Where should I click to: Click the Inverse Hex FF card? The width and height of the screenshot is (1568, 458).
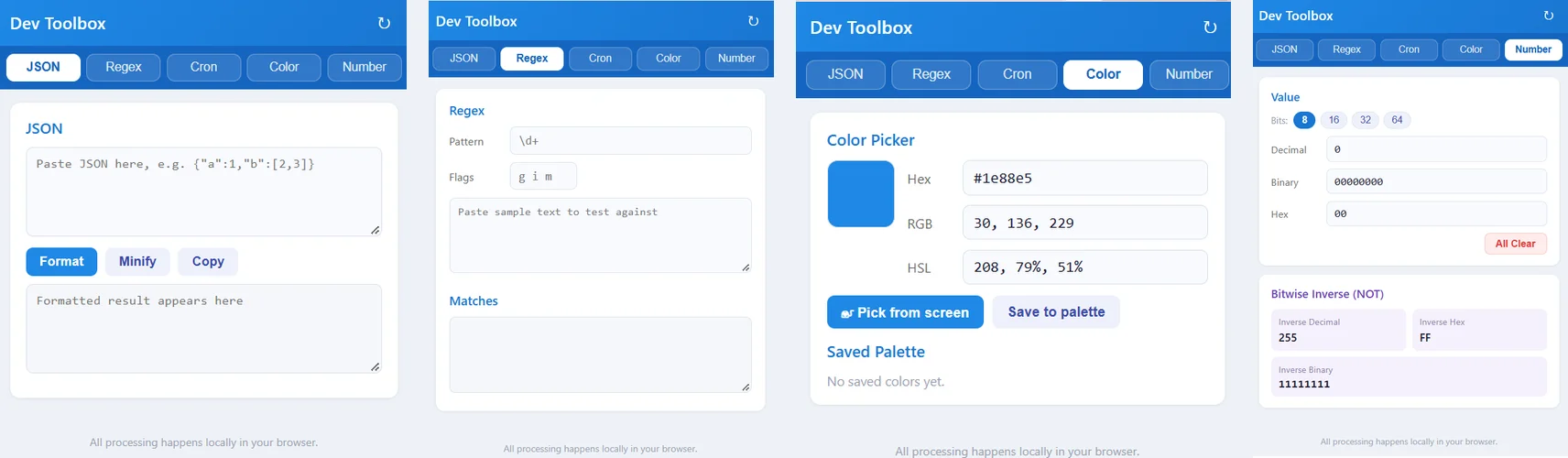(1479, 331)
